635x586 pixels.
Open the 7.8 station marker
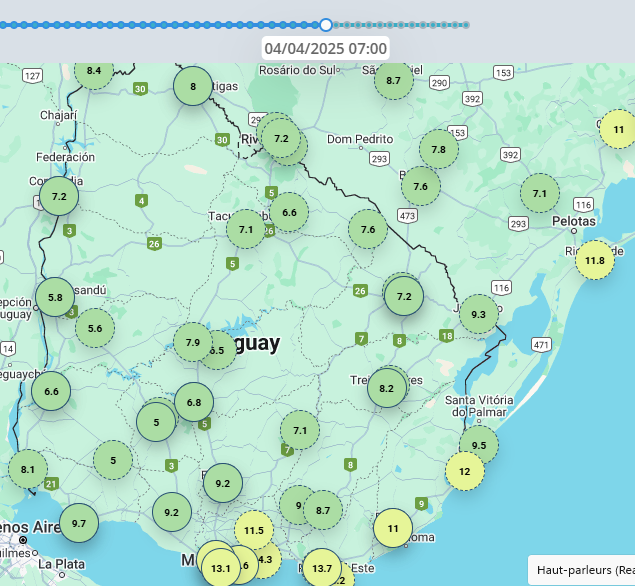[x=439, y=149]
